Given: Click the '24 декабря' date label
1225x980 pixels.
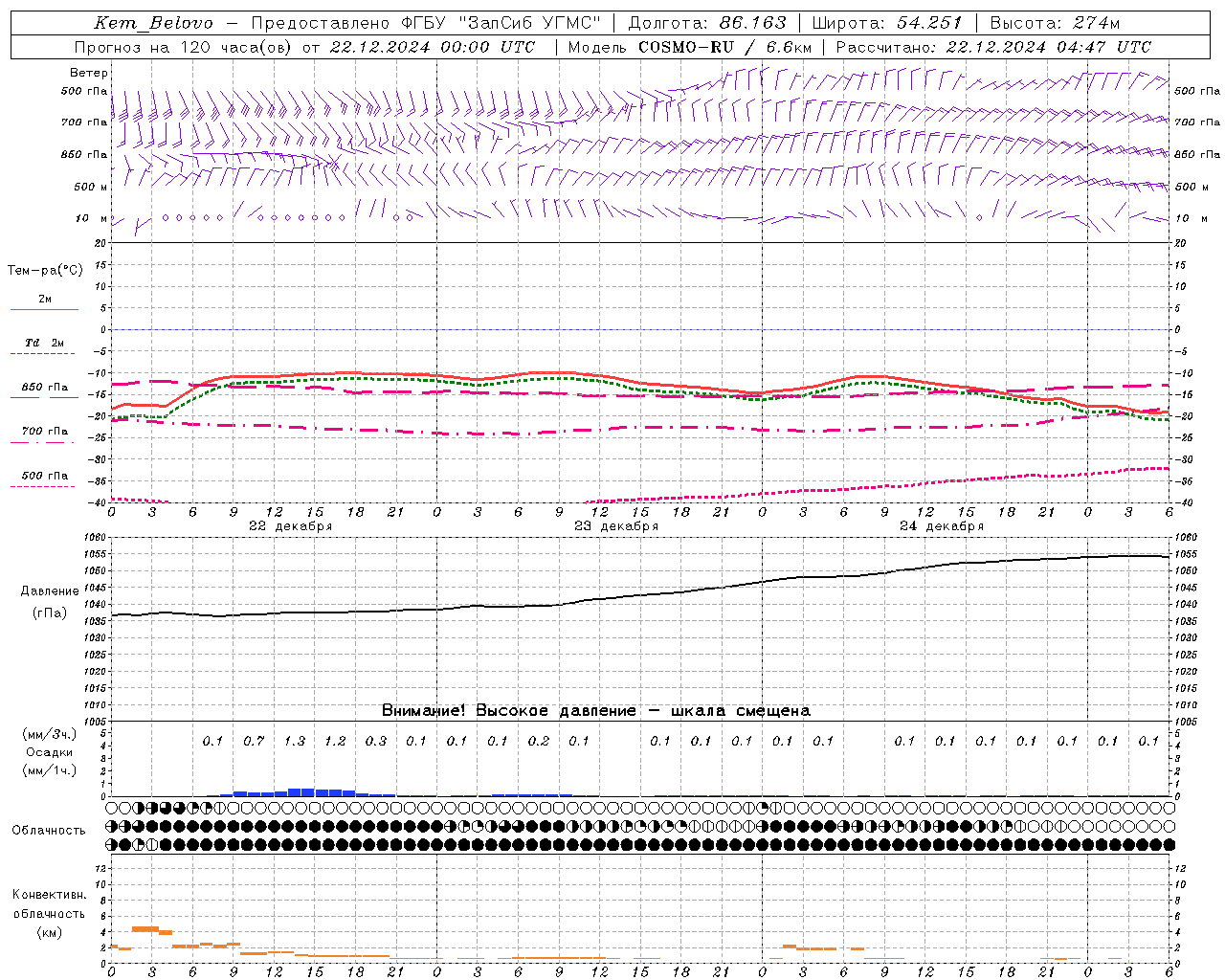Looking at the screenshot, I should click(942, 526).
